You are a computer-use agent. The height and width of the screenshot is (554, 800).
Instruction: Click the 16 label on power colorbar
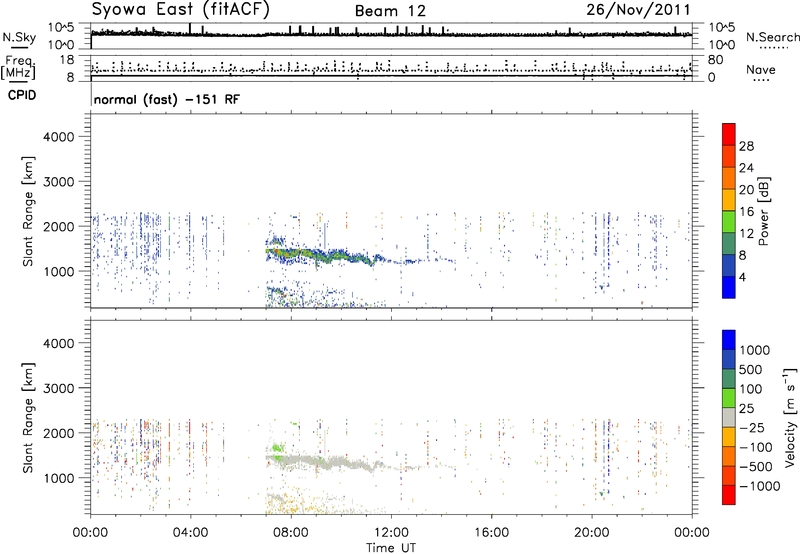pos(746,212)
